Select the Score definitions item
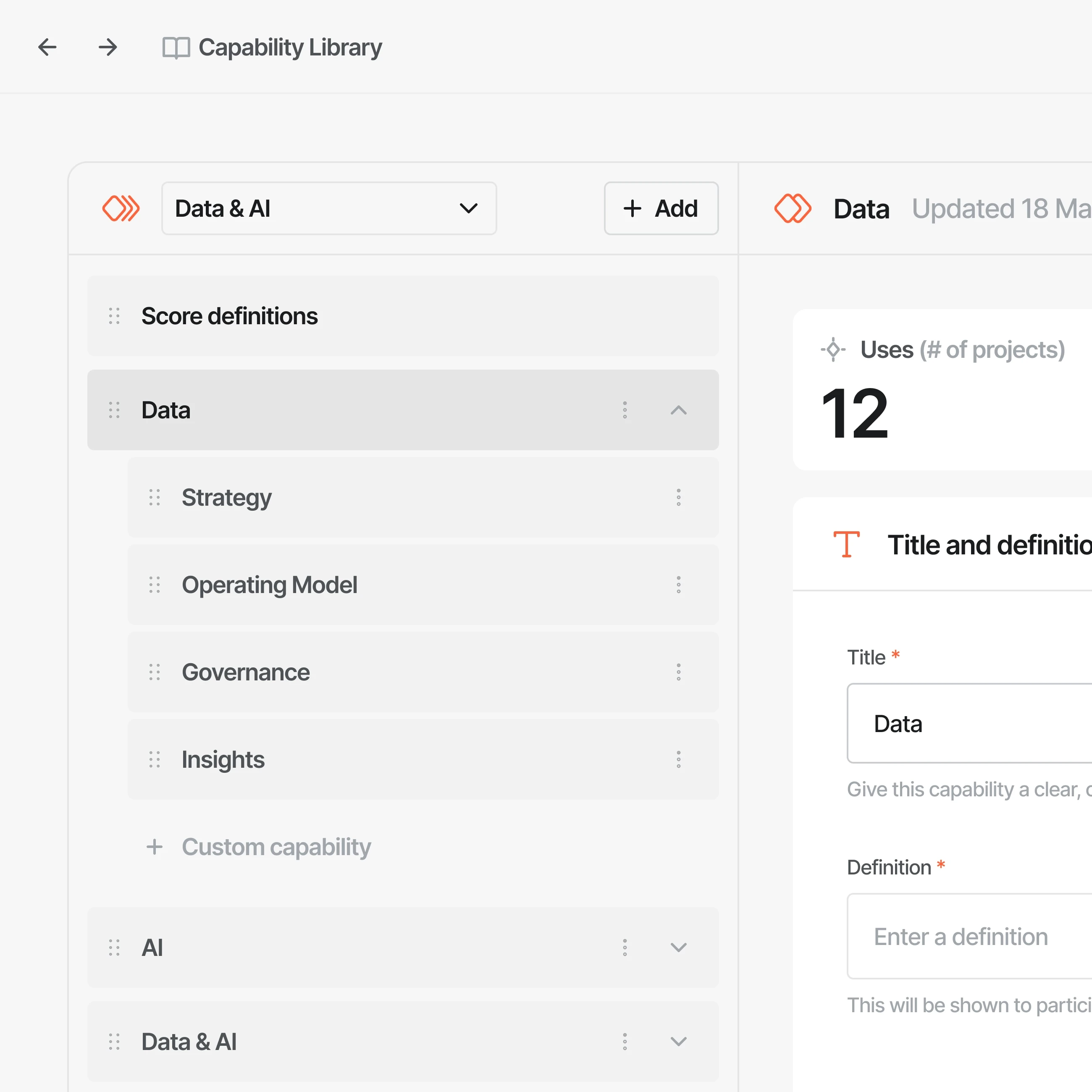The width and height of the screenshot is (1092, 1092). (x=229, y=316)
